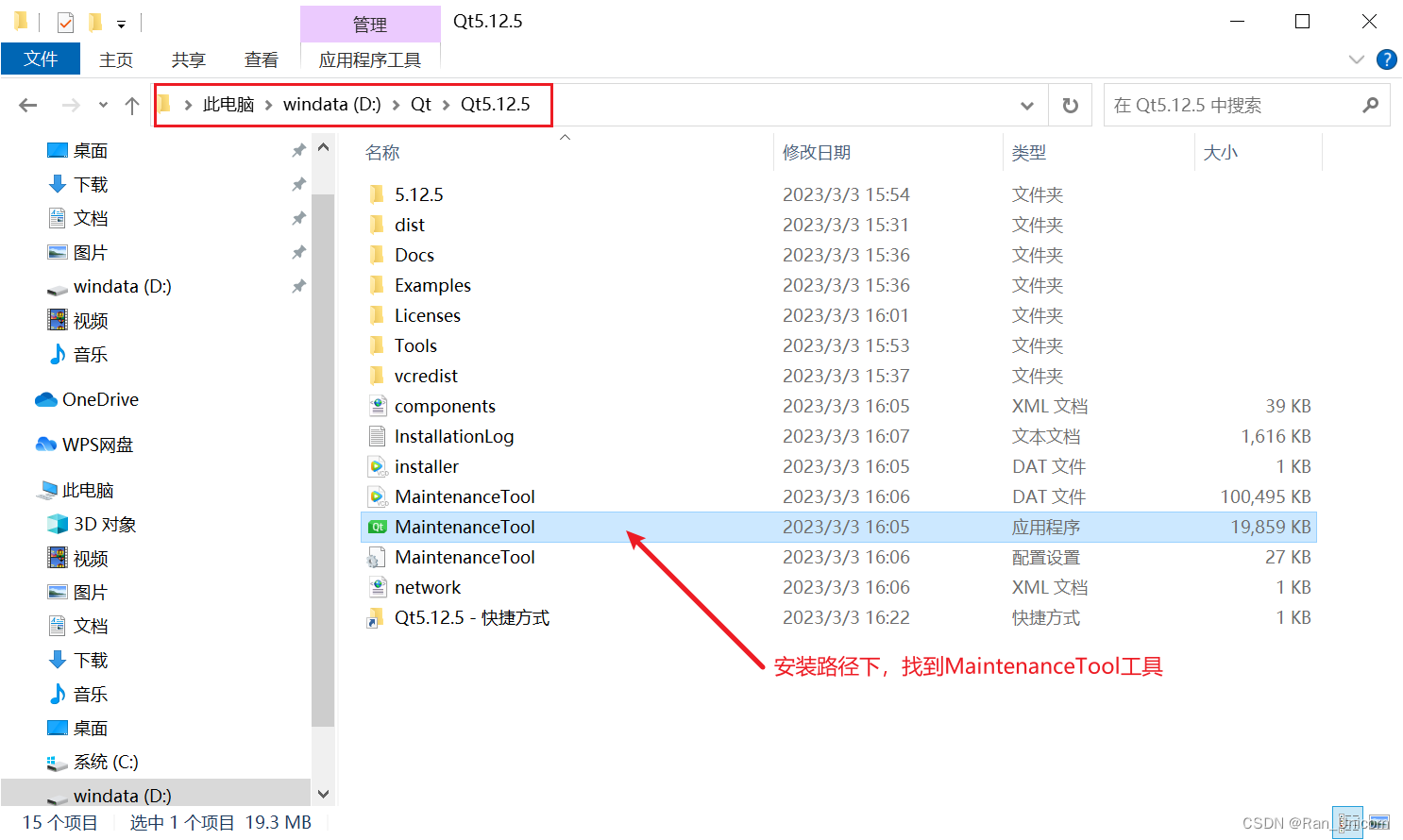Click the Up one level arrow
The width and height of the screenshot is (1403, 840).
132,106
